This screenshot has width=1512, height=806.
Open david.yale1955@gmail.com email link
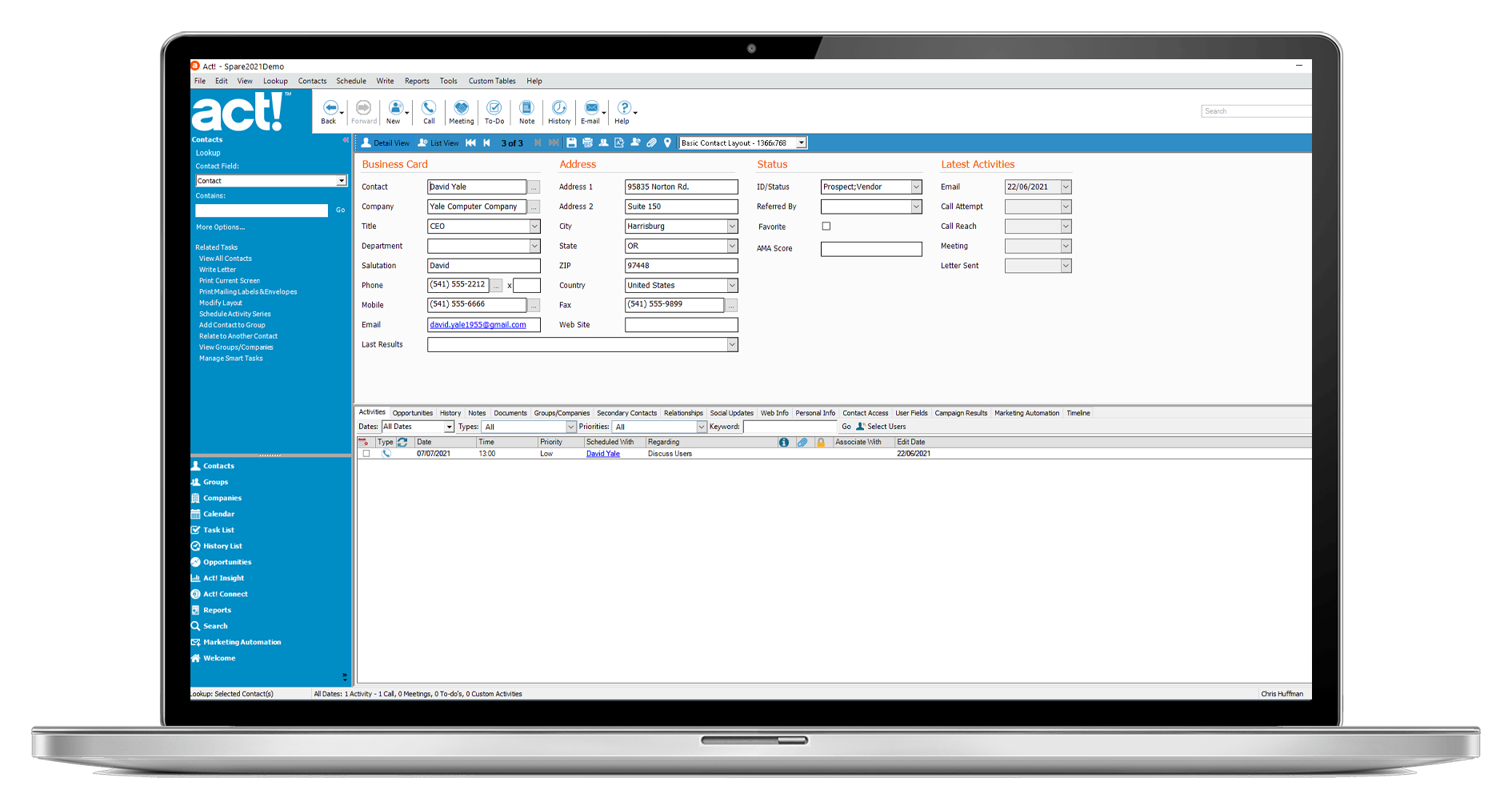click(478, 325)
